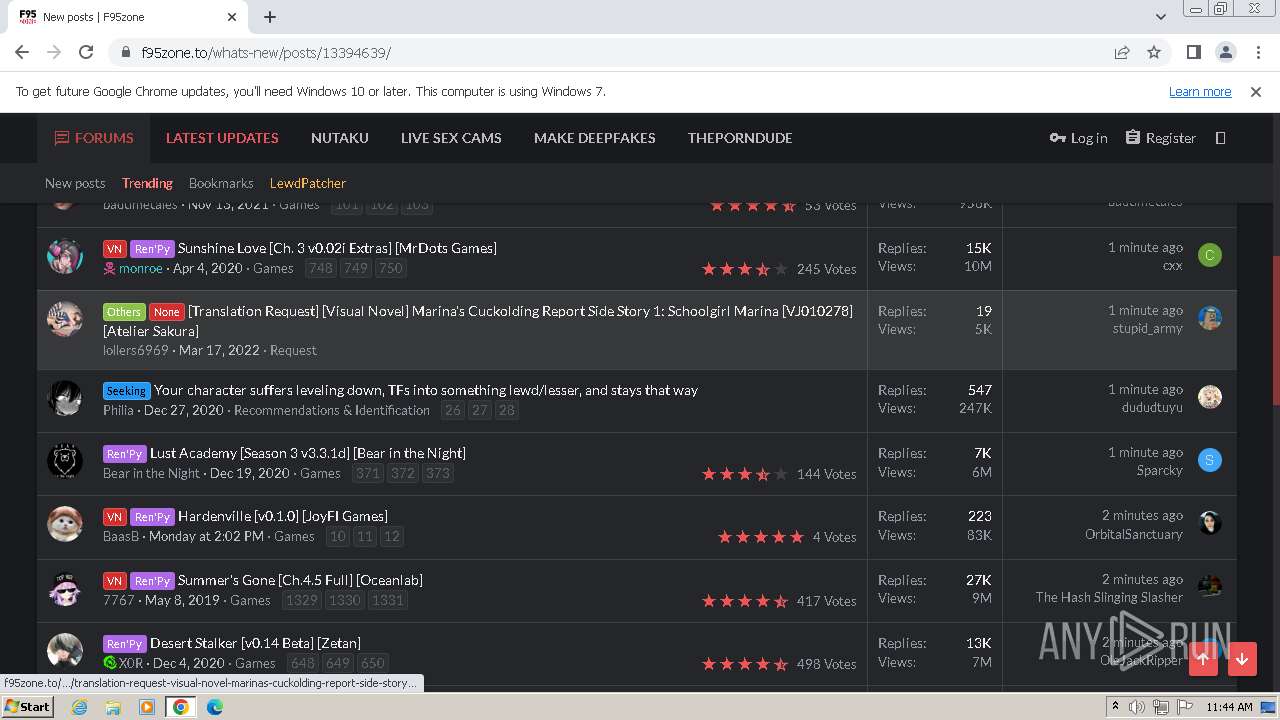Click Bear in the Night avatar

(x=65, y=461)
